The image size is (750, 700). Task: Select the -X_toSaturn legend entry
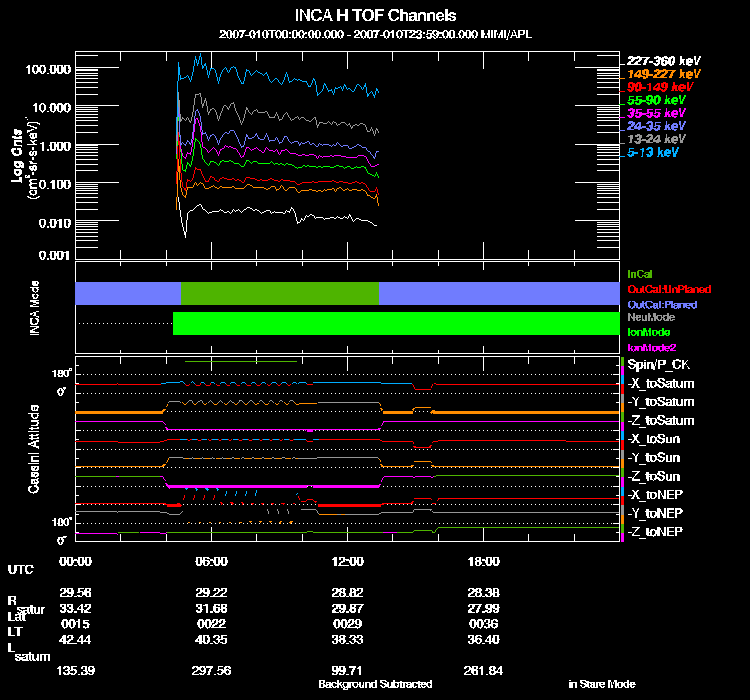660,384
